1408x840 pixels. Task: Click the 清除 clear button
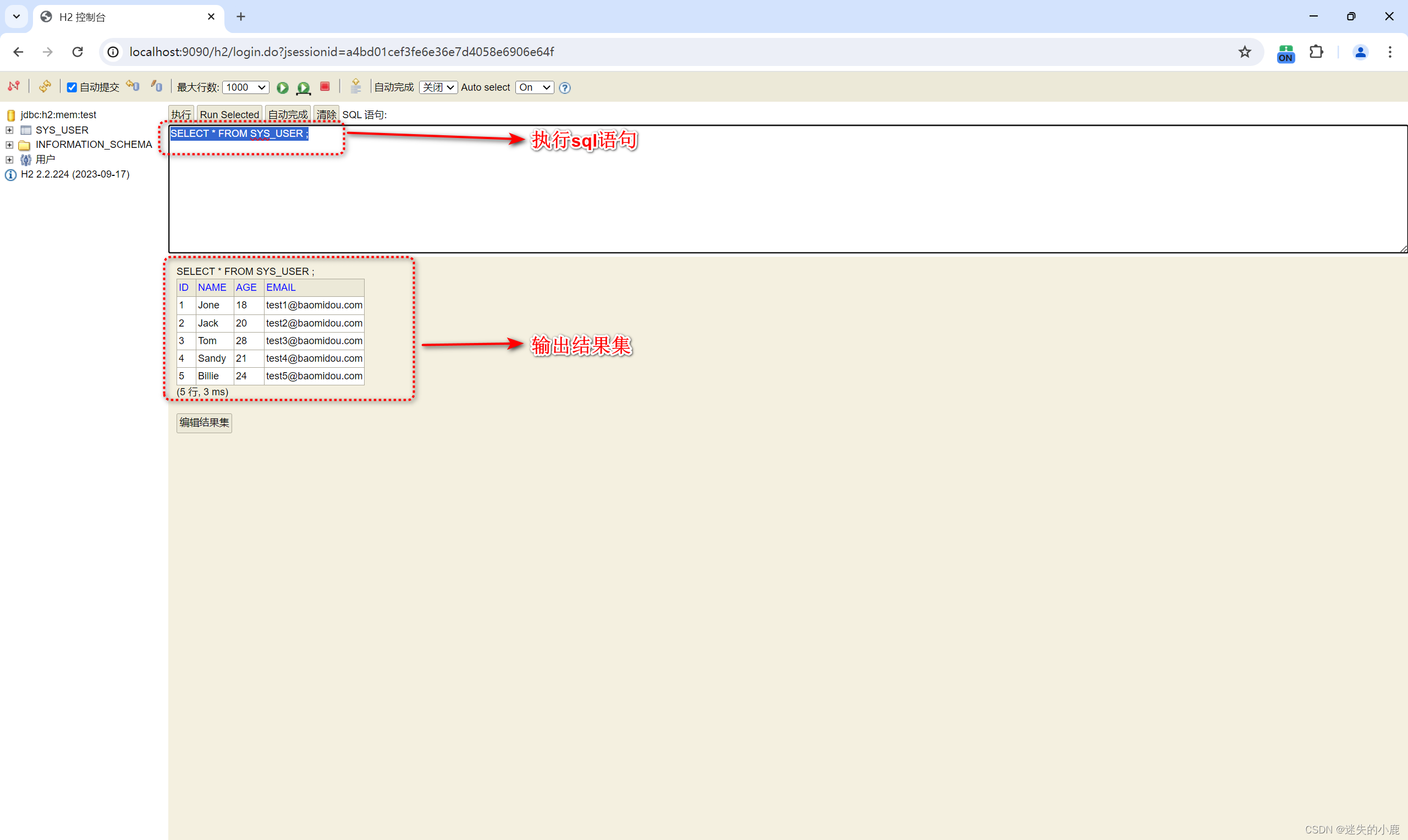pos(326,114)
